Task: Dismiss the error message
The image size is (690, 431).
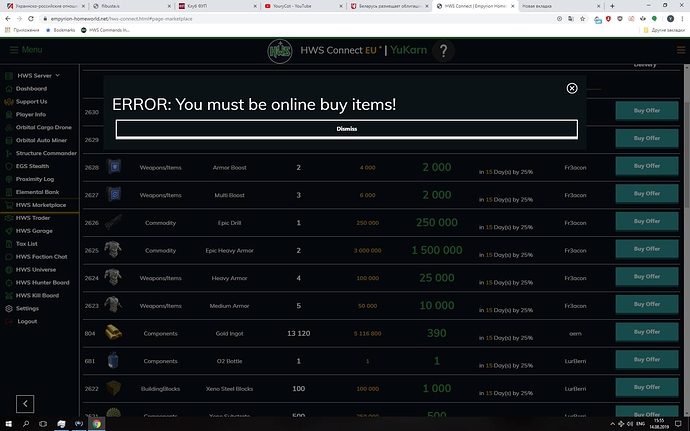Action: pos(346,129)
